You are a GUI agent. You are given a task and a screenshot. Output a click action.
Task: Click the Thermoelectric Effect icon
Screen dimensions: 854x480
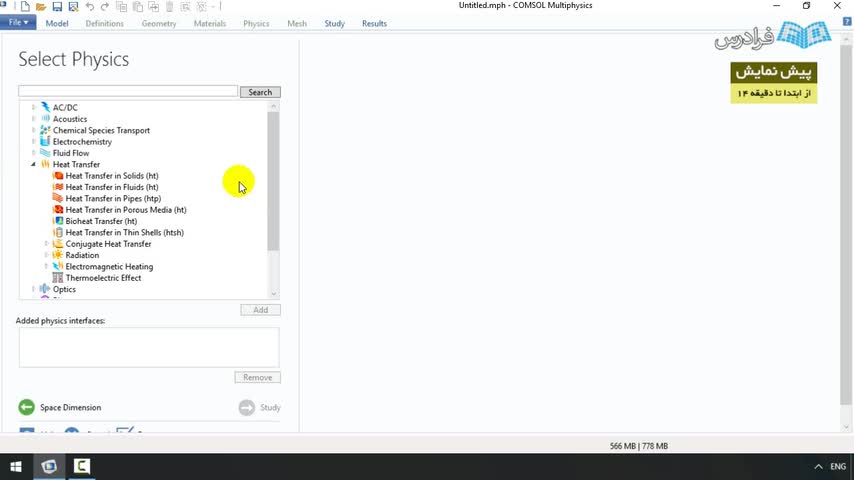tap(58, 278)
